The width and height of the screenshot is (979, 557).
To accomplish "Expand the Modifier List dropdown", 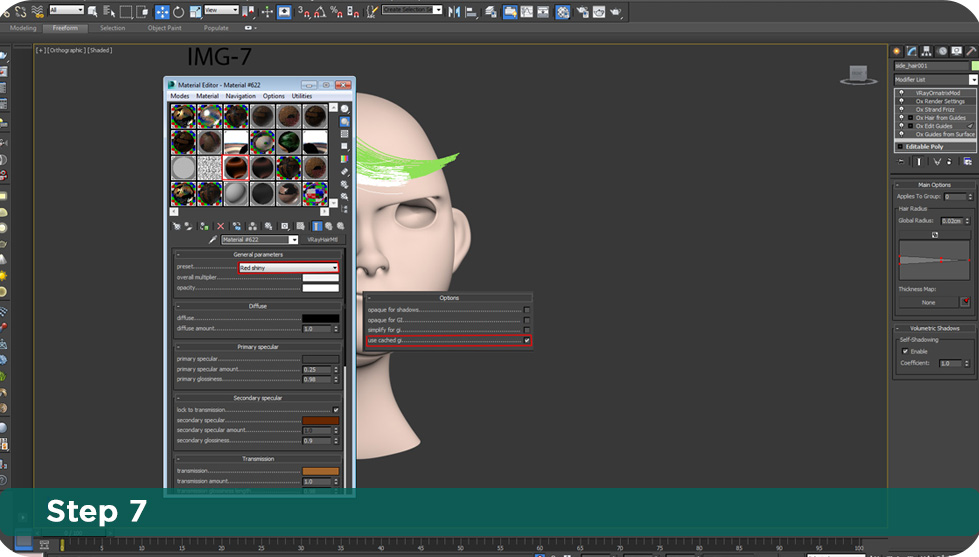I will pyautogui.click(x=973, y=79).
